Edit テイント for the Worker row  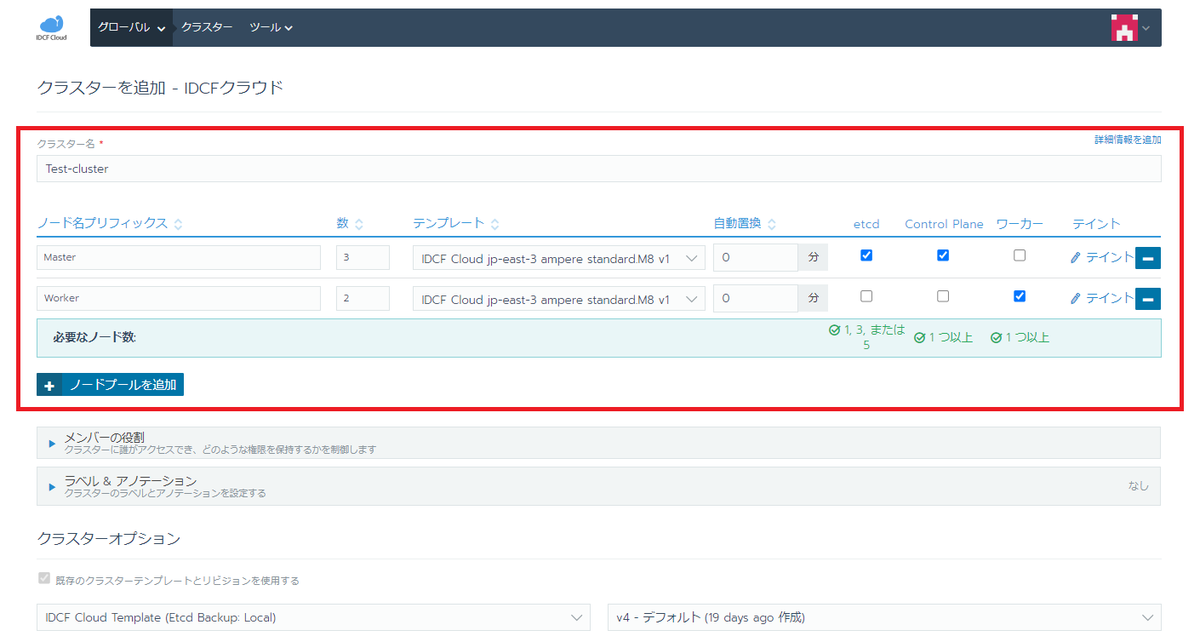pos(1102,298)
